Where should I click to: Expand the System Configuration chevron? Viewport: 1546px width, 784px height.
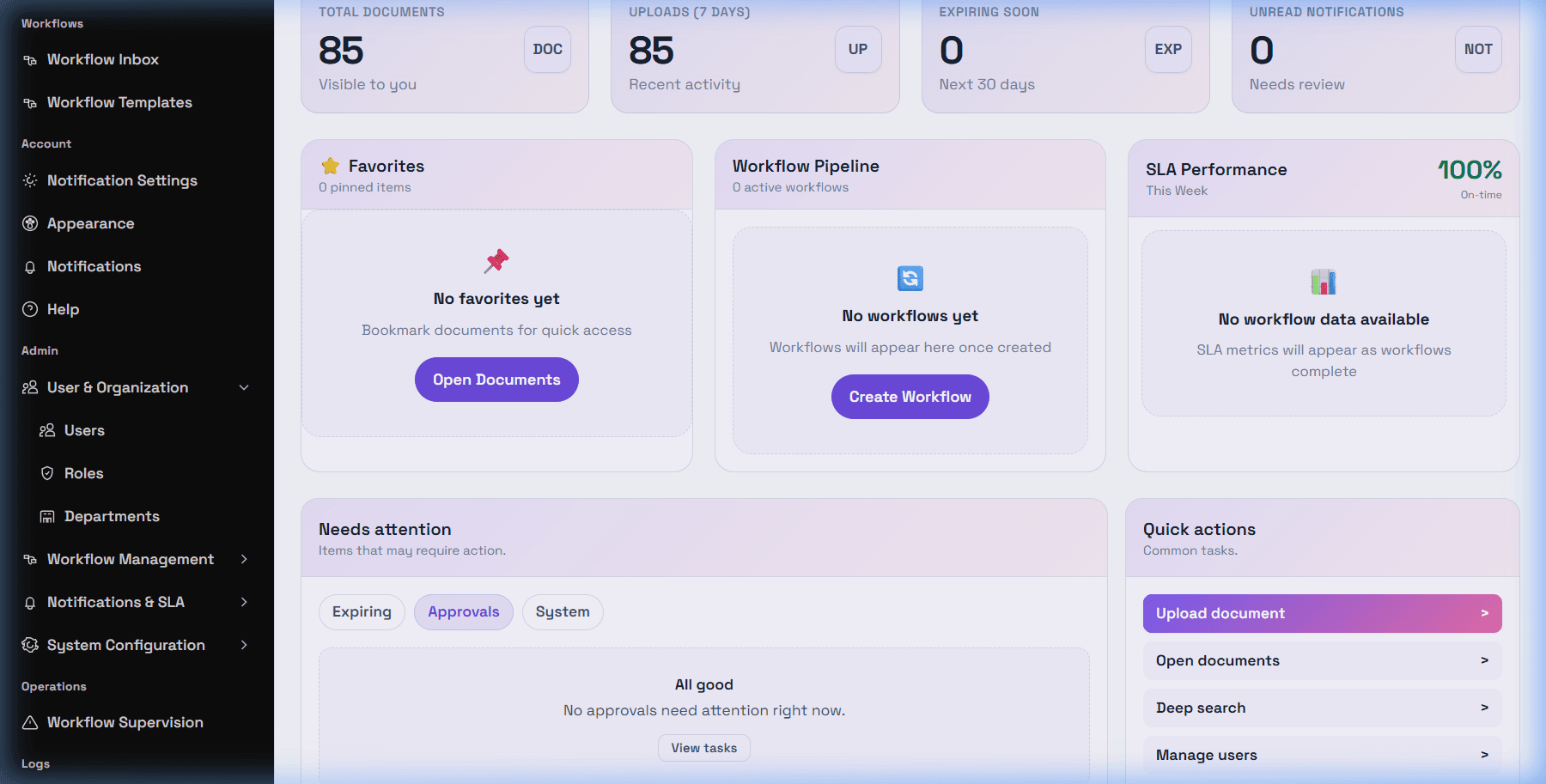point(244,645)
